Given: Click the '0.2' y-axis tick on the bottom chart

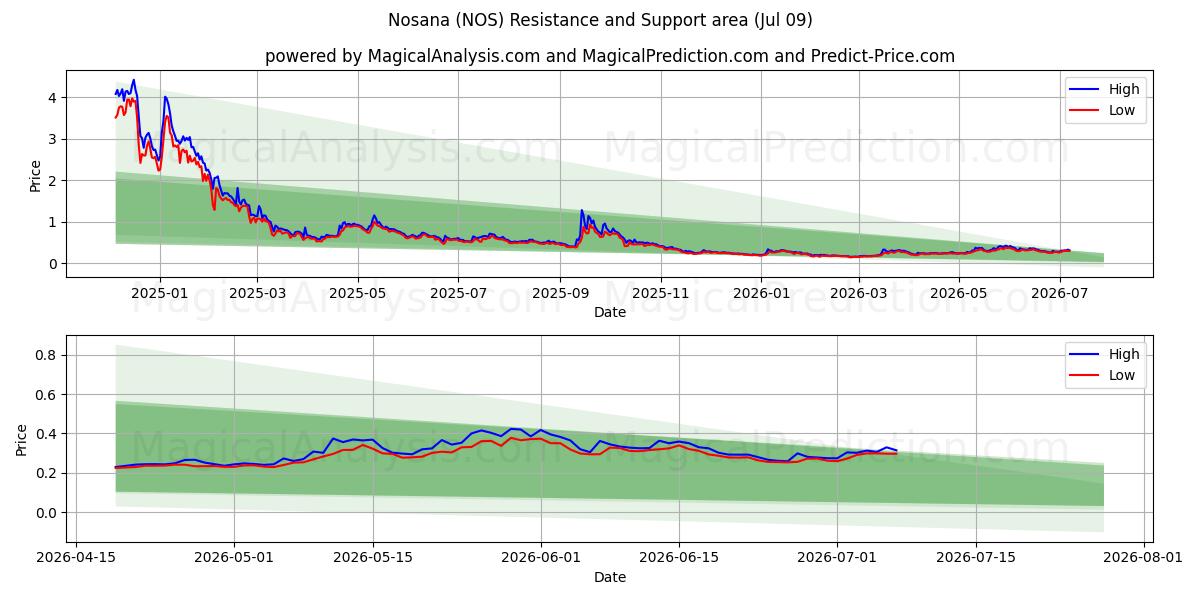Looking at the screenshot, I should click(44, 473).
